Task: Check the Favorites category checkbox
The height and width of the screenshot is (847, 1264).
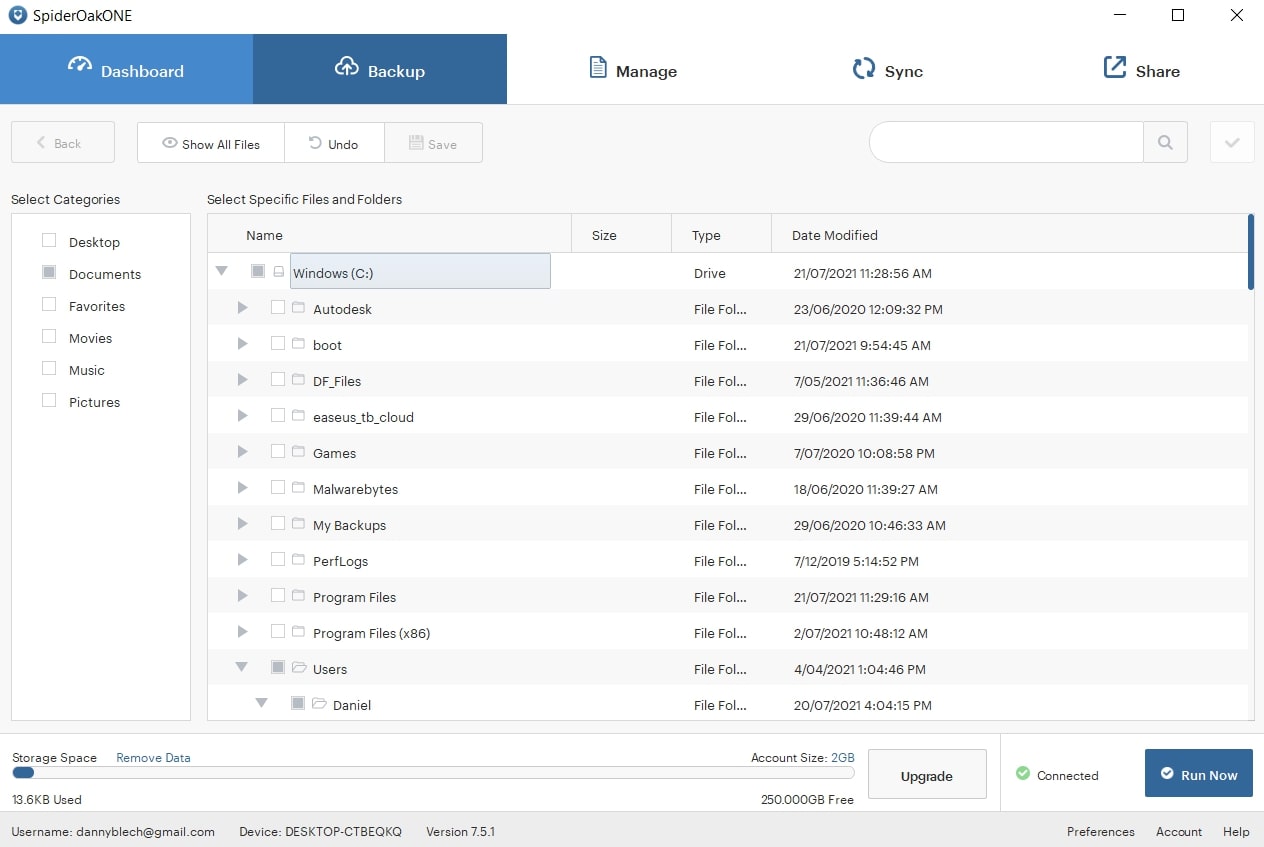Action: (x=49, y=304)
